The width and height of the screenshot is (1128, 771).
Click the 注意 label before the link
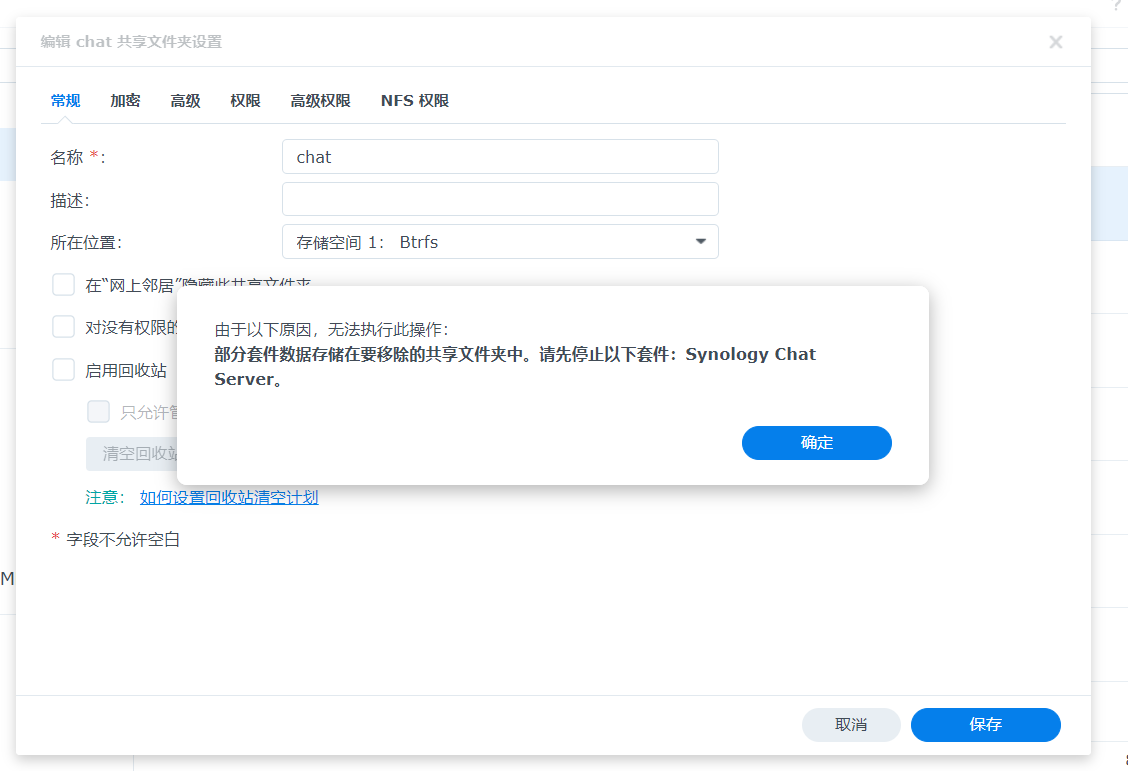click(105, 497)
